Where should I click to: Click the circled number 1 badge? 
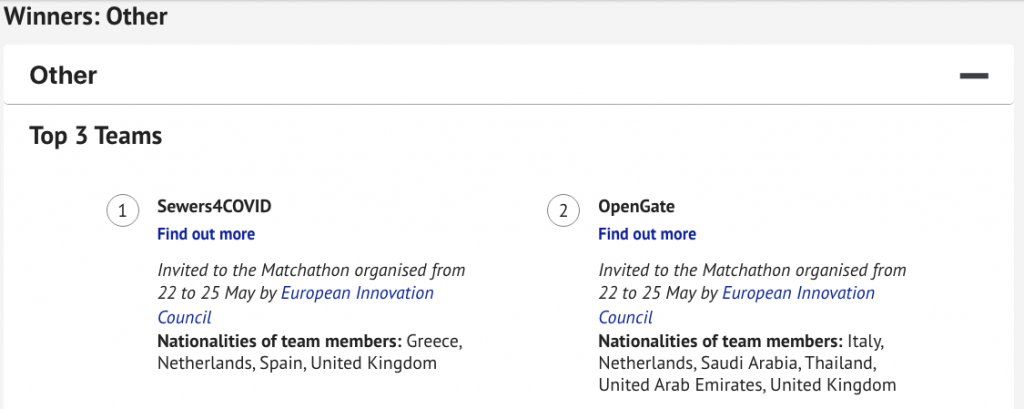pyautogui.click(x=122, y=211)
